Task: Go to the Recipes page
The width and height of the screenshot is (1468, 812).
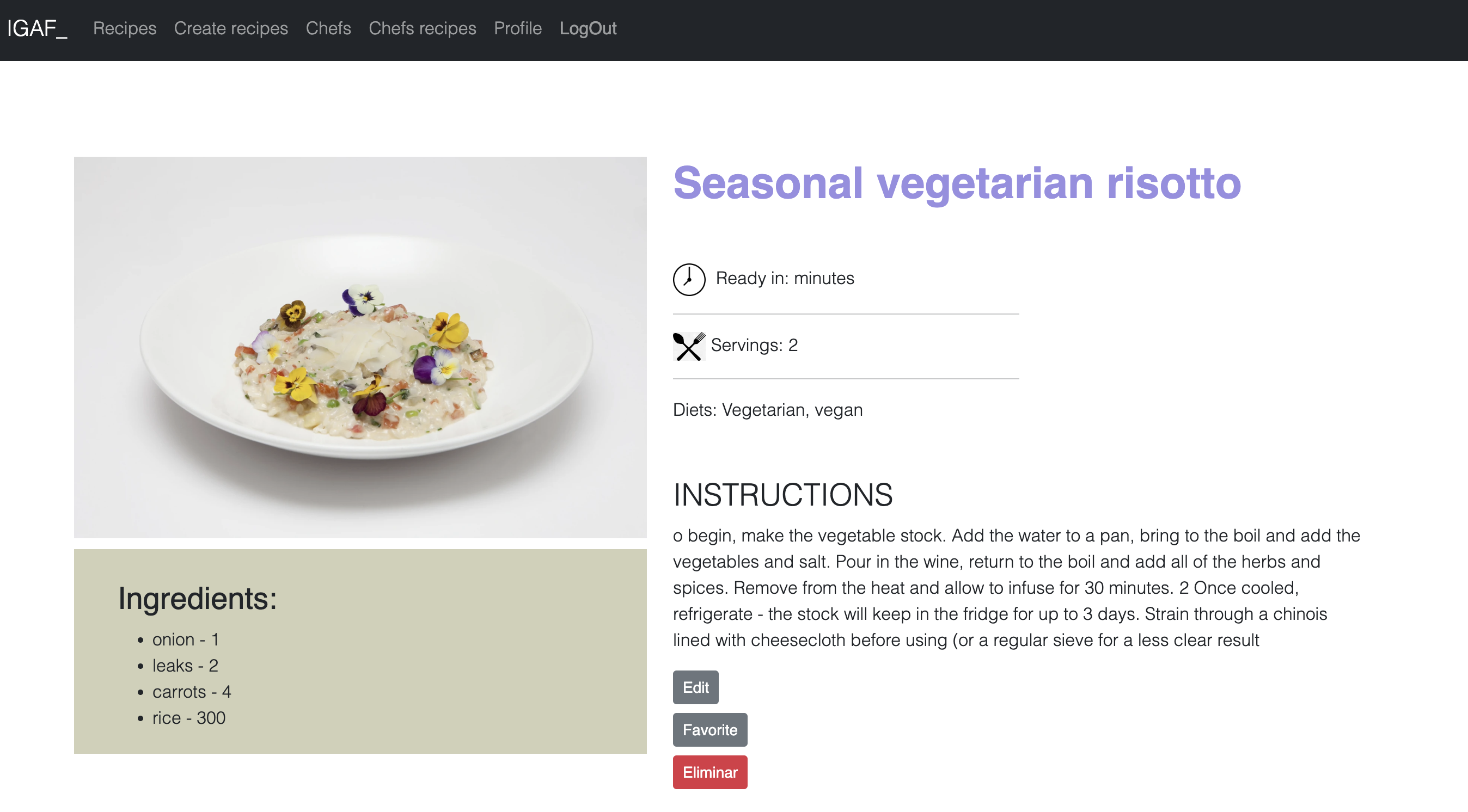Action: [x=125, y=28]
